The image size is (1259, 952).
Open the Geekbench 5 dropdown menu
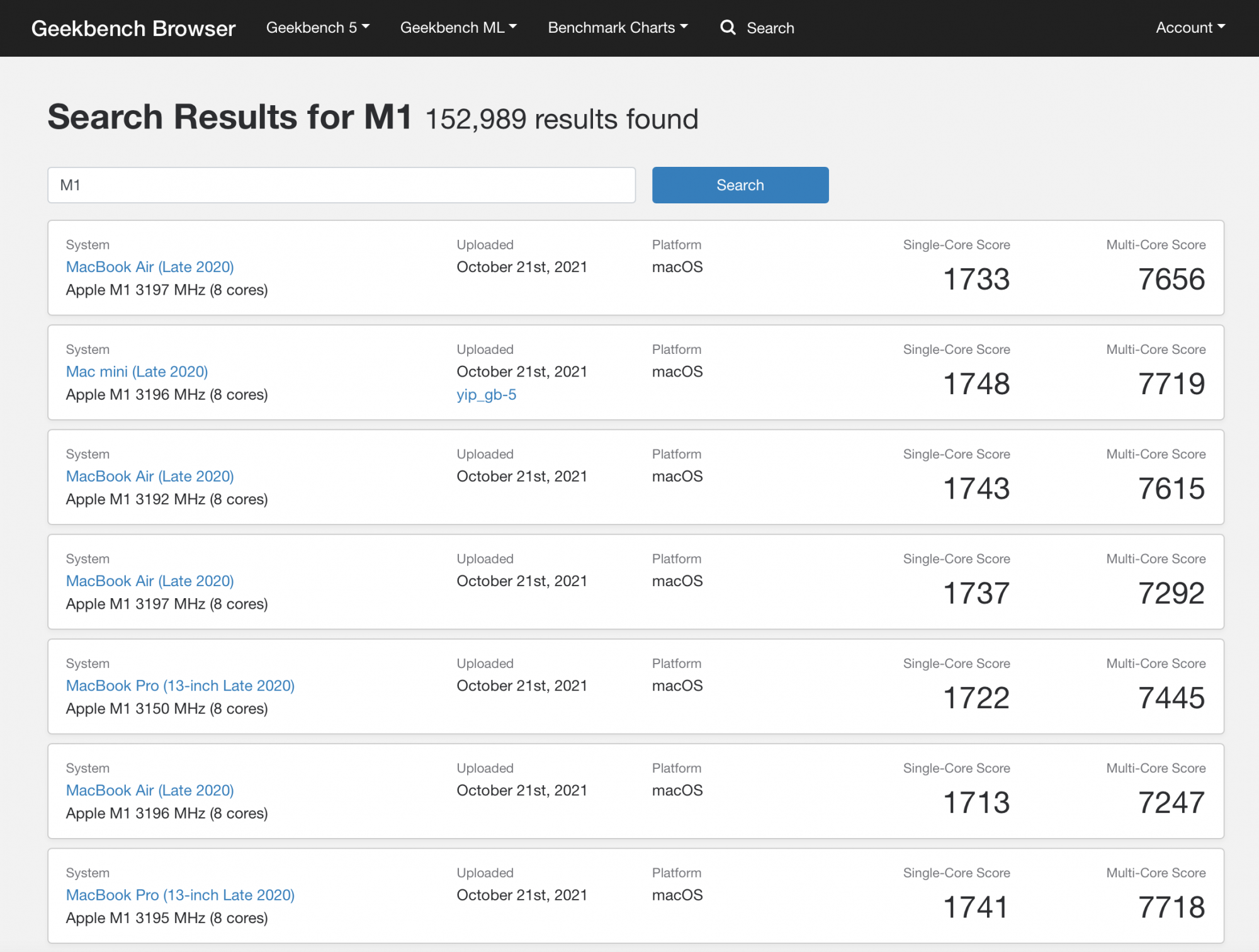[318, 28]
